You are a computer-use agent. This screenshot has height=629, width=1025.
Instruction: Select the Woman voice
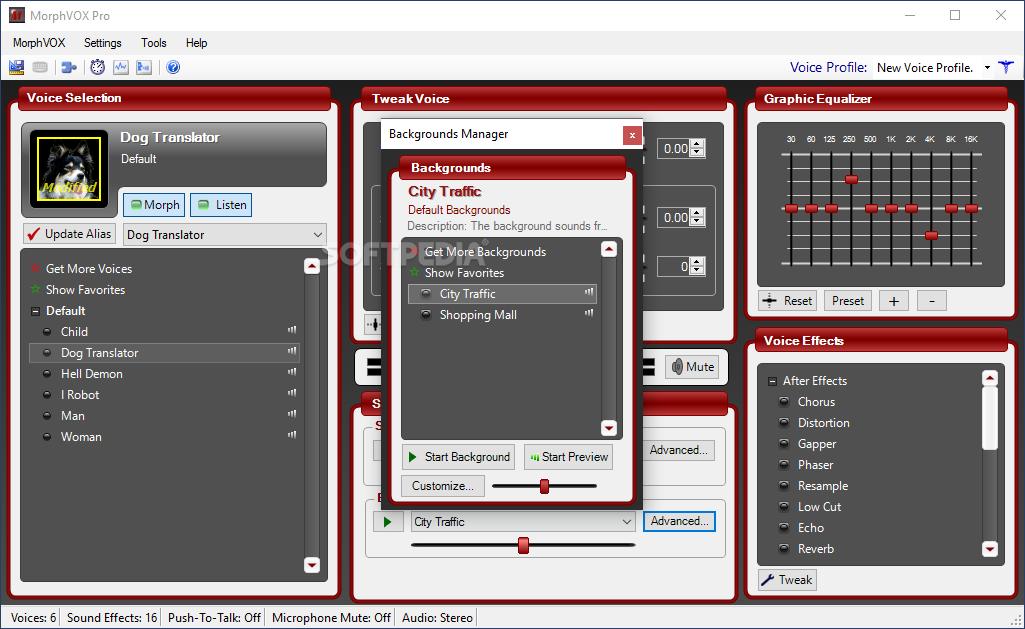(164, 436)
